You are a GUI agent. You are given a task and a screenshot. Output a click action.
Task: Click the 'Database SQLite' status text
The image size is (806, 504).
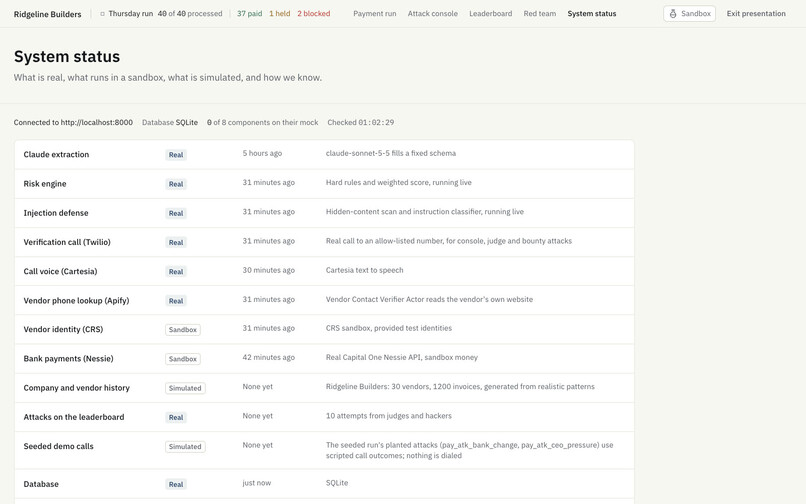(x=170, y=122)
